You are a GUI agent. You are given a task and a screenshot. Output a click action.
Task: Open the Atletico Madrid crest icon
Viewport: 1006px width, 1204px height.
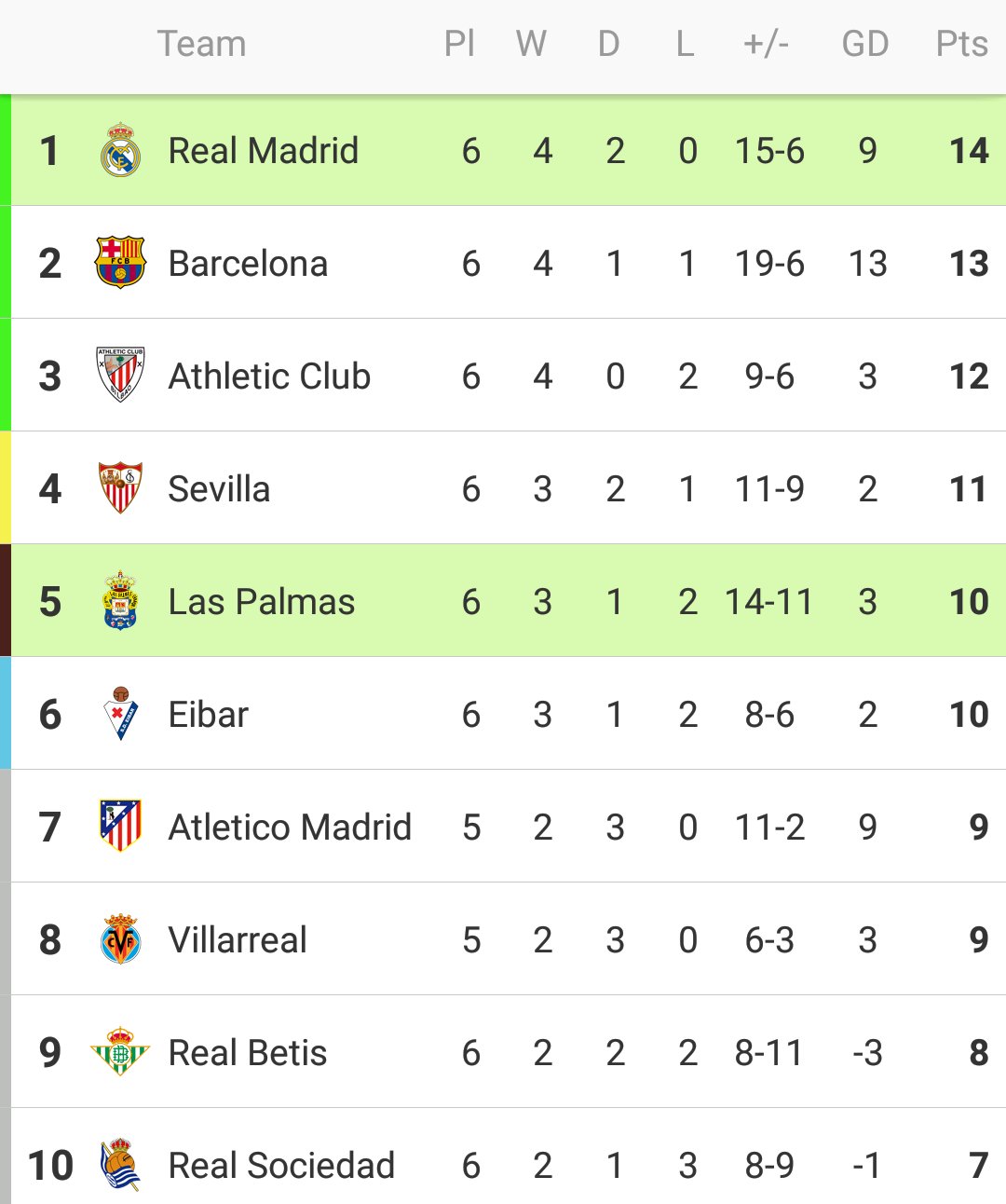[x=120, y=826]
